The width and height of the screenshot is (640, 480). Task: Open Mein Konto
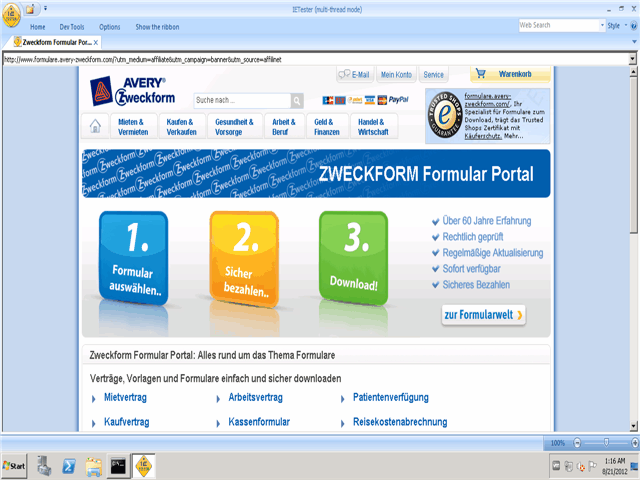[396, 75]
